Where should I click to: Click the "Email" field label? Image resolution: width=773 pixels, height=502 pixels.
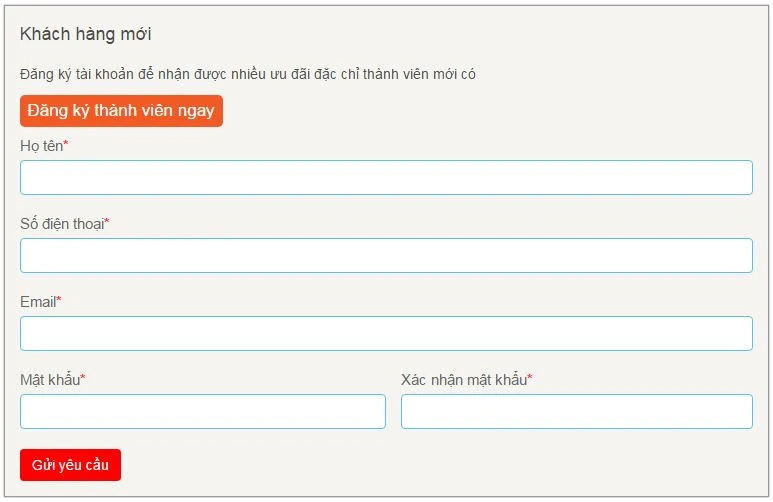click(38, 302)
